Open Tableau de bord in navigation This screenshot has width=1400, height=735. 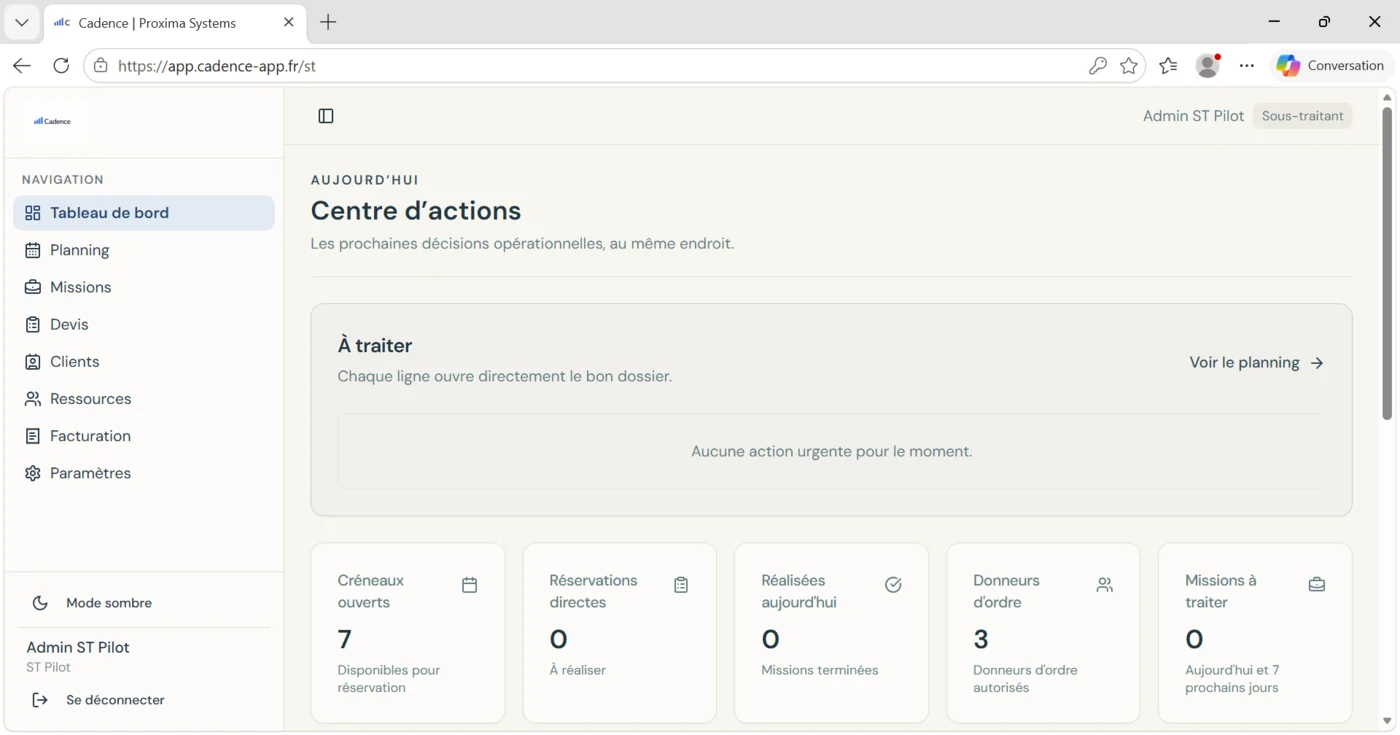point(144,213)
